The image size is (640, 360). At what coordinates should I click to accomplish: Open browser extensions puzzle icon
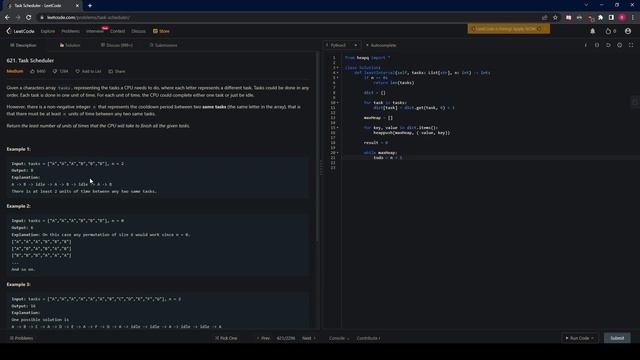[600, 18]
